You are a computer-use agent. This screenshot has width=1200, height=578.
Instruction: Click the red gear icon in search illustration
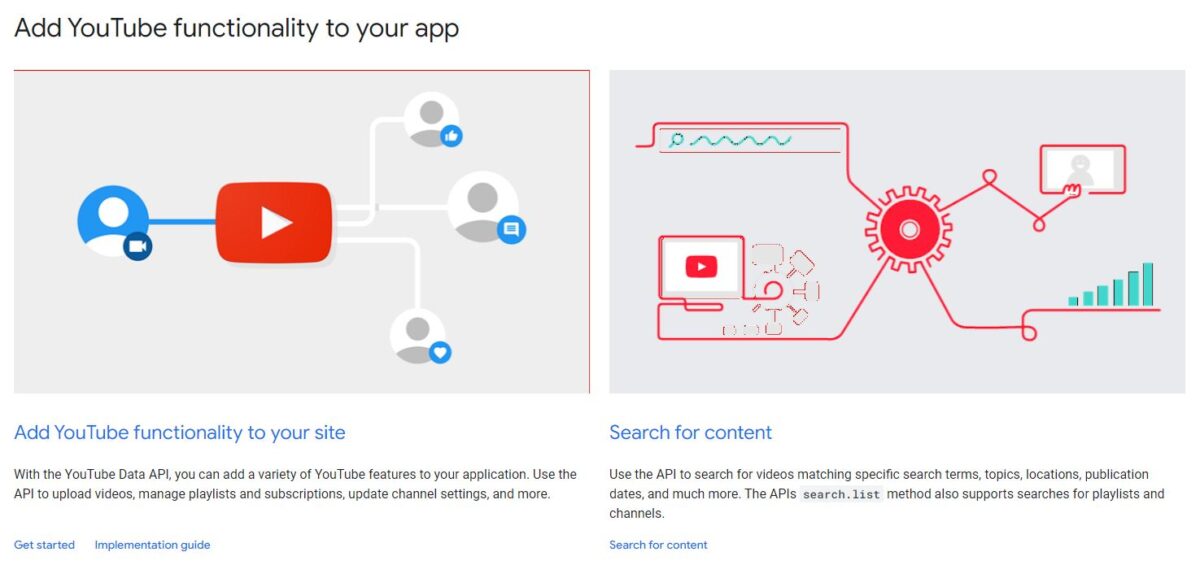(908, 229)
